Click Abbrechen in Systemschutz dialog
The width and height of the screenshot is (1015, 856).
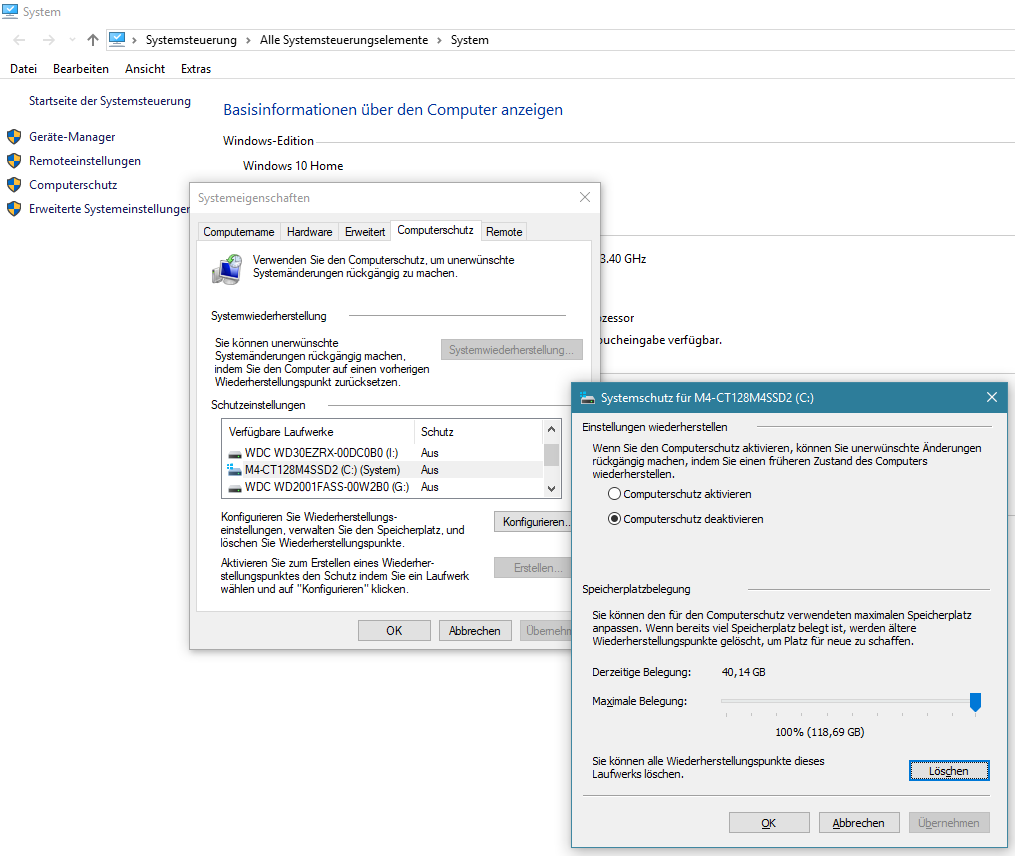pos(858,823)
